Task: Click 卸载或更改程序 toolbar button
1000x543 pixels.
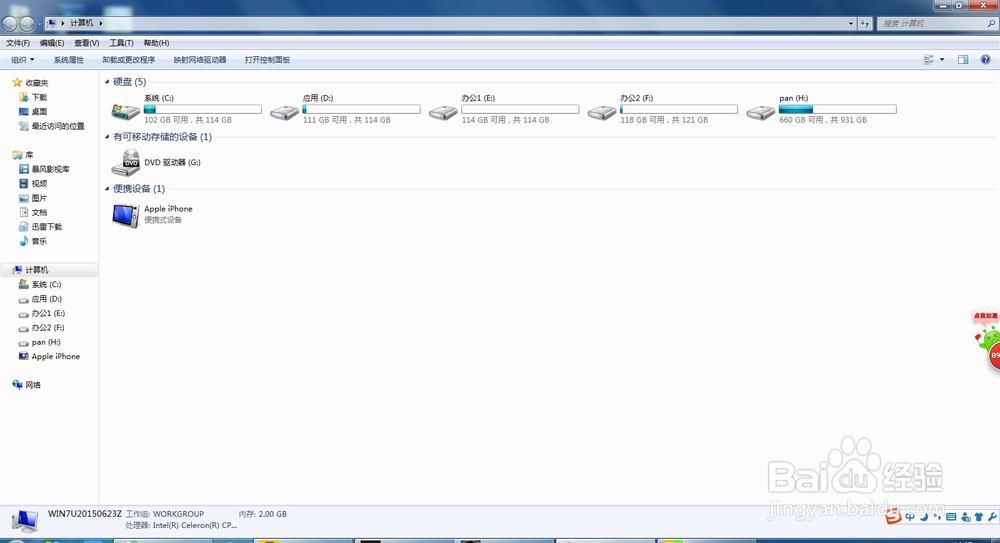Action: (129, 59)
